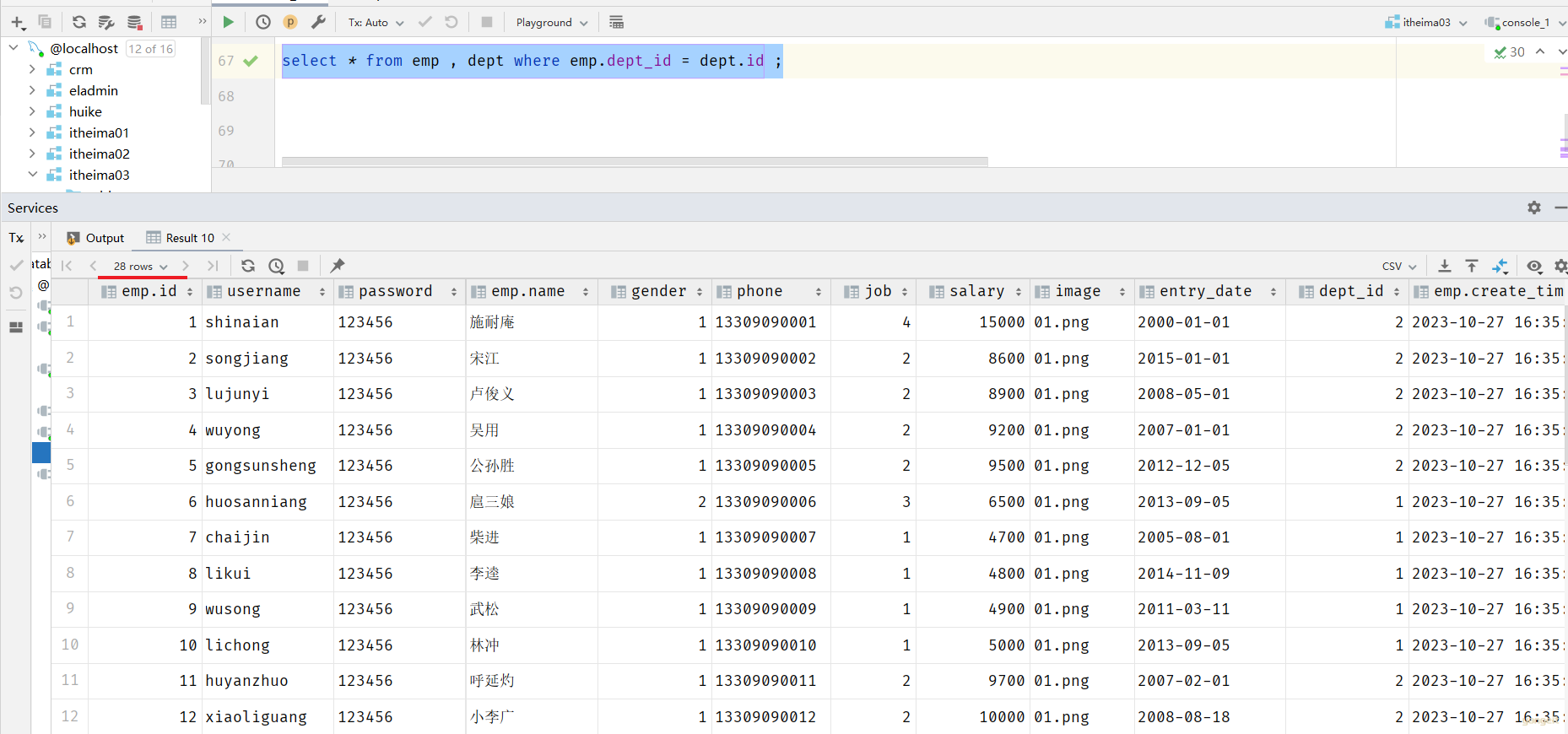Click the SQL statement on line 67
Viewport: 1568px width, 734px height.
tap(532, 61)
